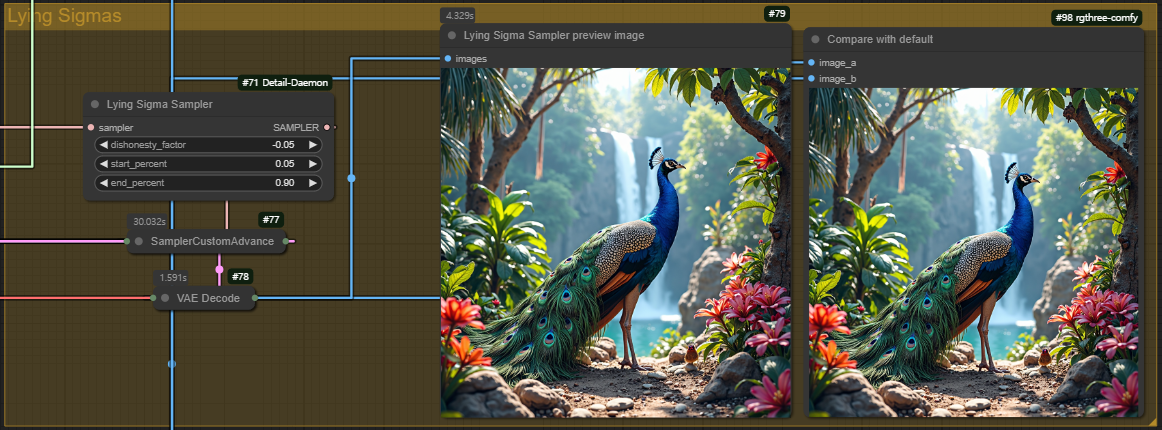Screen dimensions: 1162x430
Task: Click the #79 node badge
Action: coord(777,14)
